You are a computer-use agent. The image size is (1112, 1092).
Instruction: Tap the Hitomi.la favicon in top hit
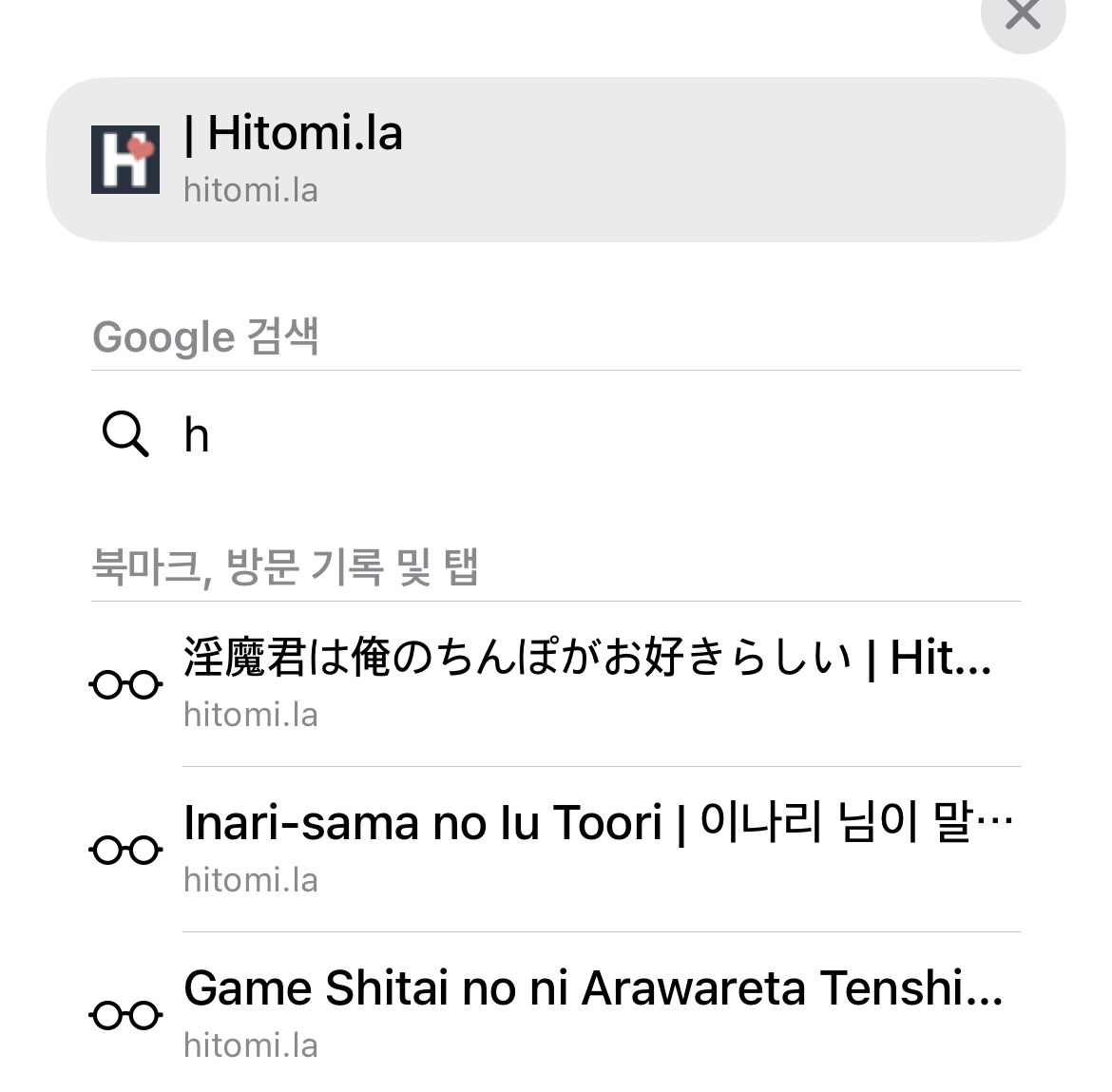coord(125,160)
